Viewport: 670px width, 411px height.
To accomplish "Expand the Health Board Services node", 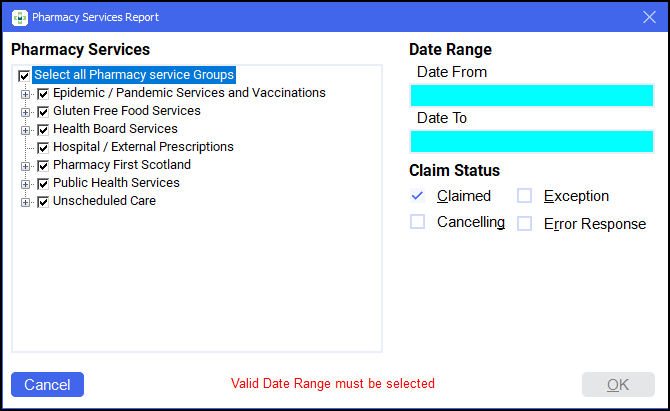I will [x=26, y=129].
